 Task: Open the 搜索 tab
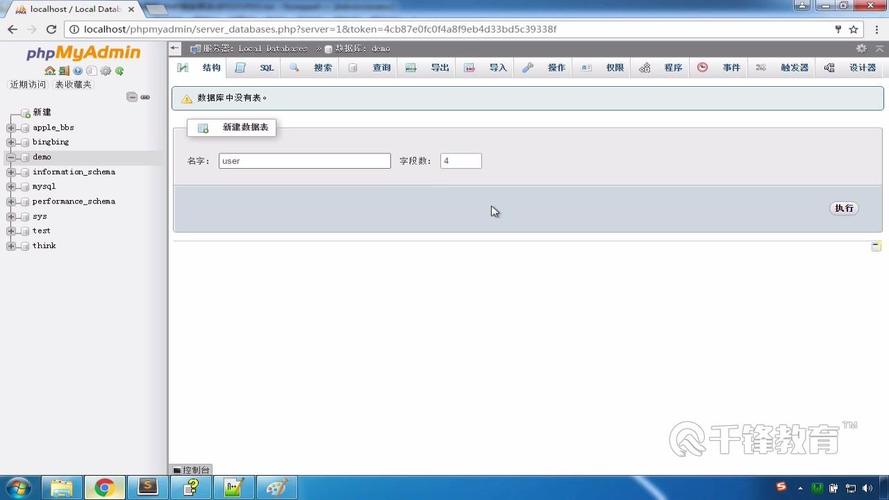311,67
